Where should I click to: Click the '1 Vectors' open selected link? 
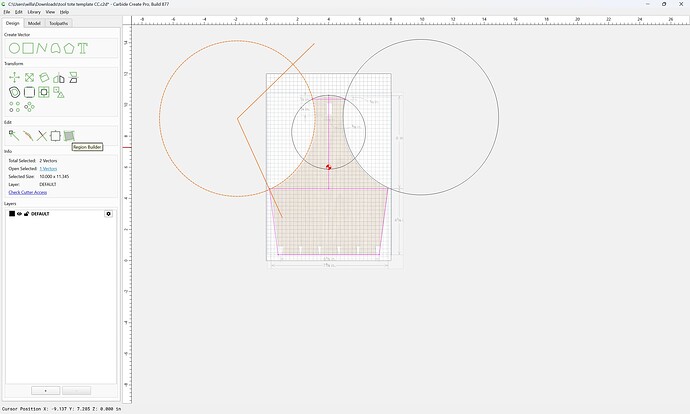pos(48,169)
